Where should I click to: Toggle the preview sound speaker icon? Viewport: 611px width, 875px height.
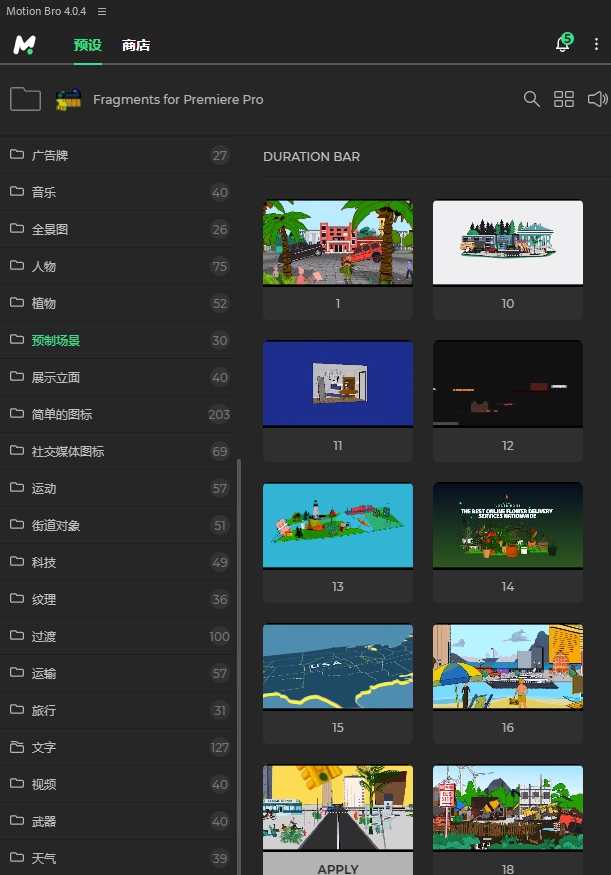click(x=597, y=99)
